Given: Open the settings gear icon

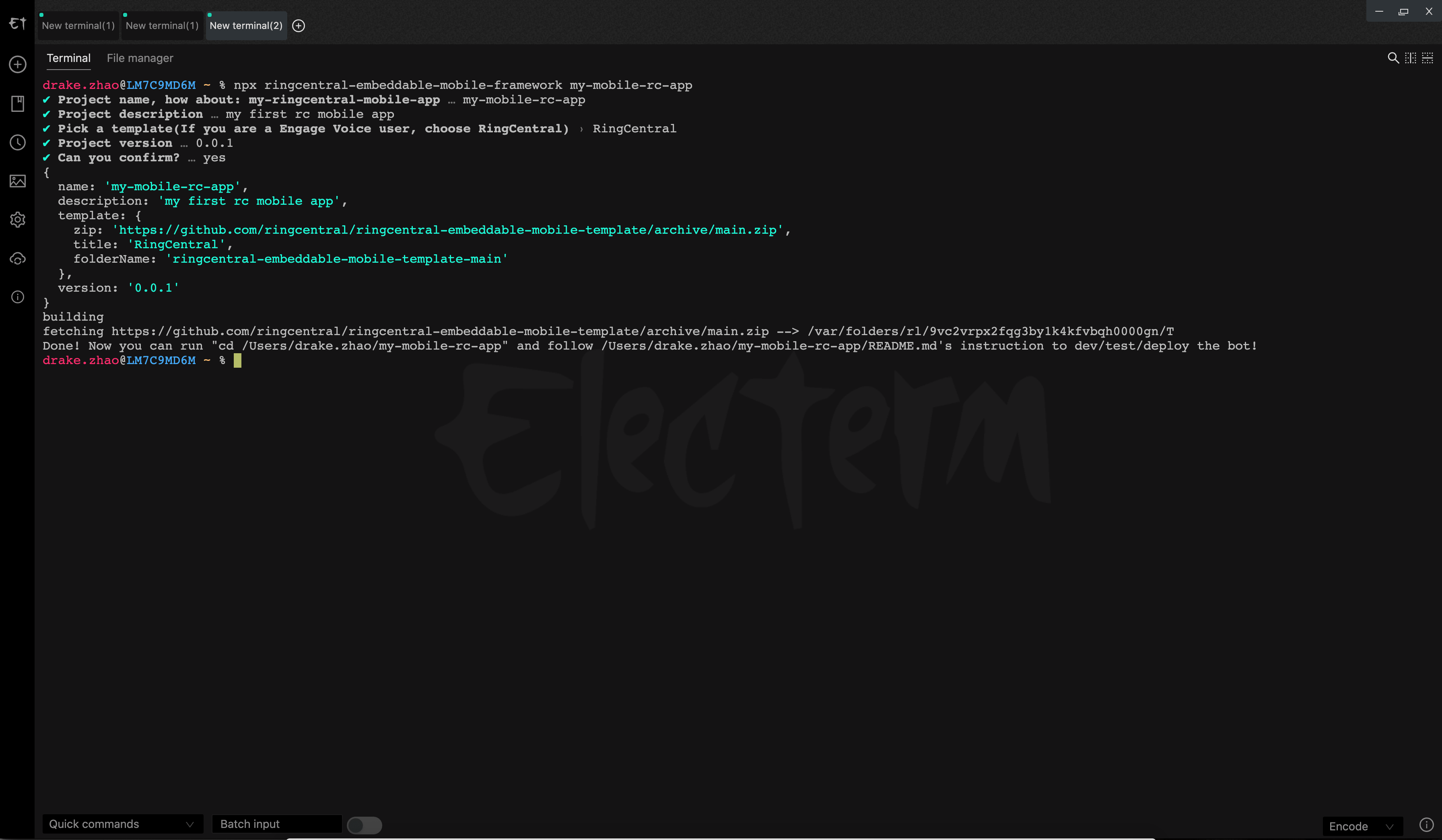Looking at the screenshot, I should tap(18, 220).
